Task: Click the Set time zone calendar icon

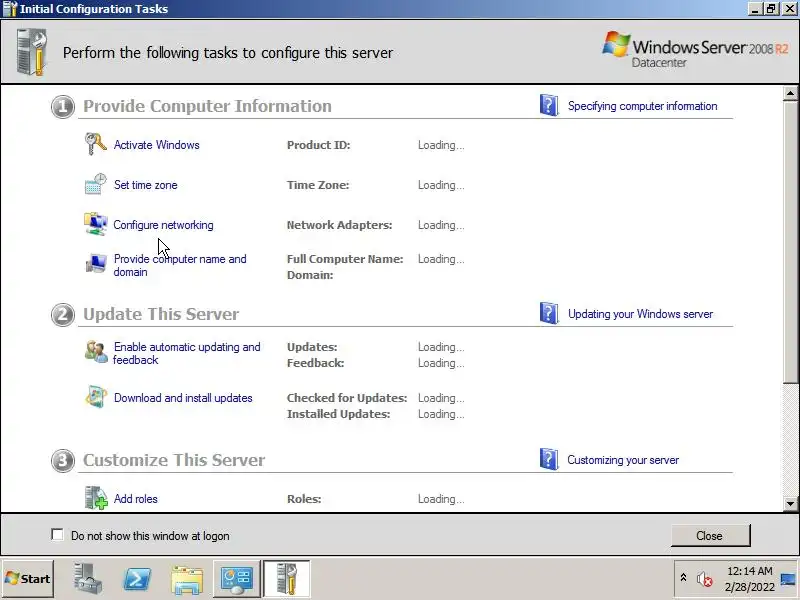Action: (x=95, y=184)
